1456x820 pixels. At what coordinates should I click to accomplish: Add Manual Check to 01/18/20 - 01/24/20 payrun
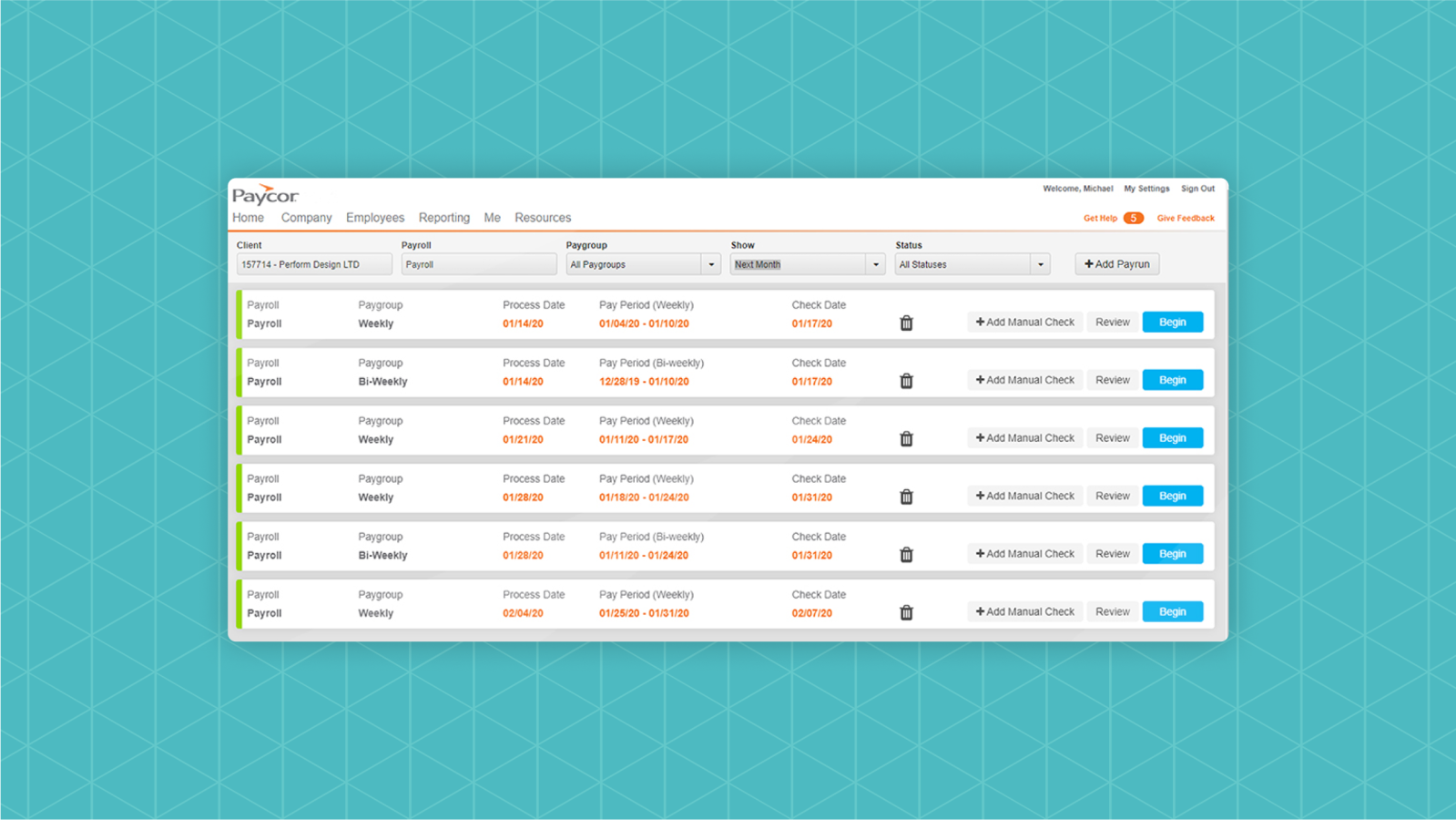pyautogui.click(x=1025, y=496)
